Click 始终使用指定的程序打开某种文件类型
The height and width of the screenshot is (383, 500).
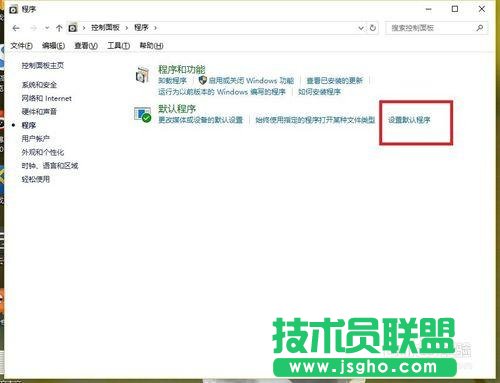tap(315, 120)
